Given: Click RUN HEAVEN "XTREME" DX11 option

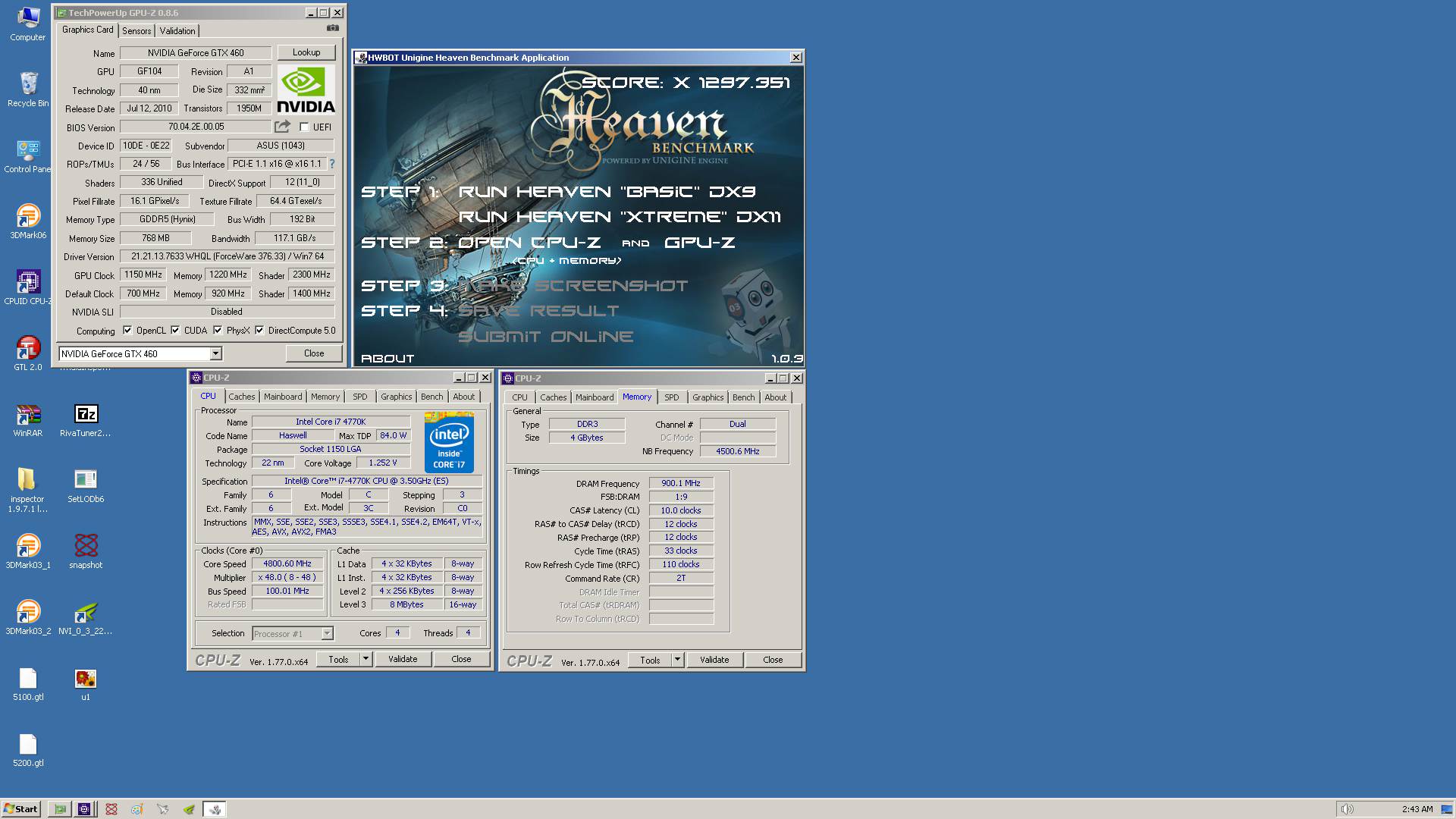Looking at the screenshot, I should point(620,217).
